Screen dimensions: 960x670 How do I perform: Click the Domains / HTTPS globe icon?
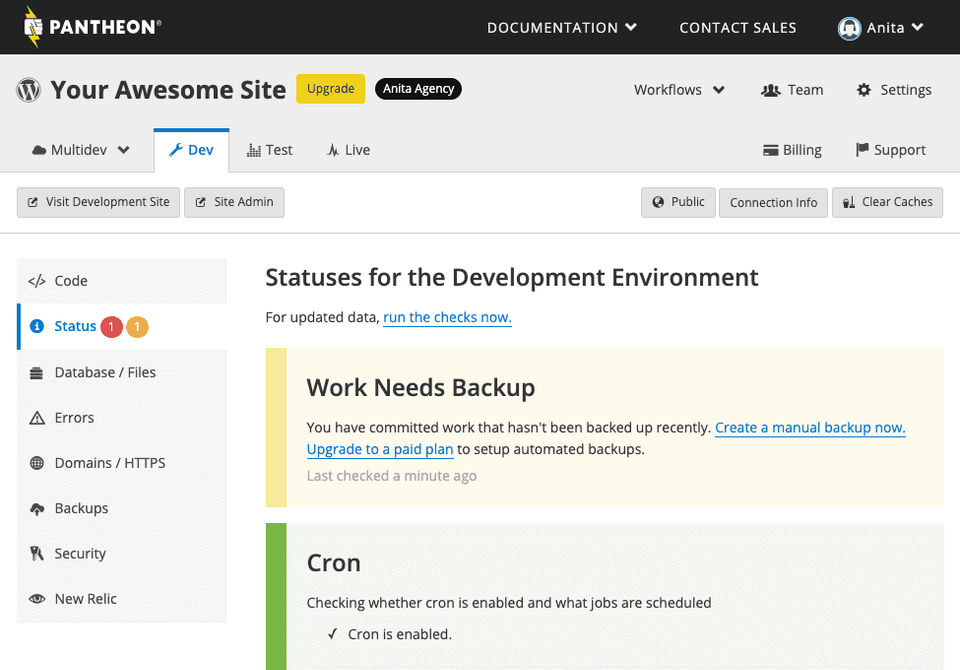pyautogui.click(x=37, y=463)
